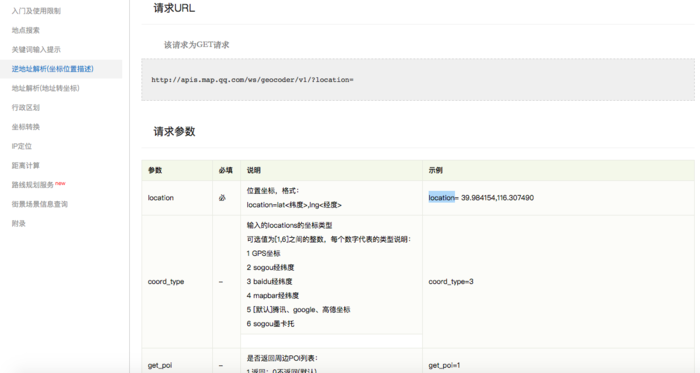700x373 pixels.
Task: Select 逆地址解析(坐标位置描述) sidebar entry
Action: 53,69
